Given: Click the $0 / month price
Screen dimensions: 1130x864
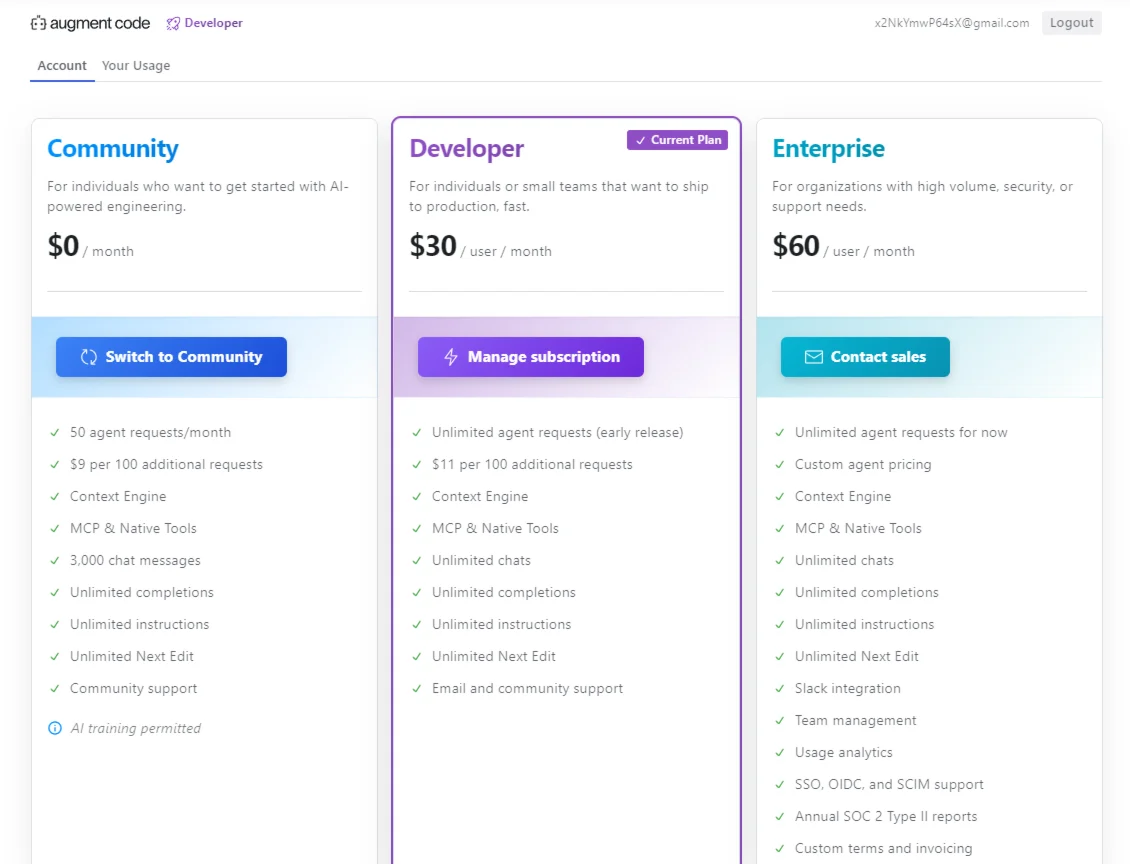Looking at the screenshot, I should click(x=90, y=246).
